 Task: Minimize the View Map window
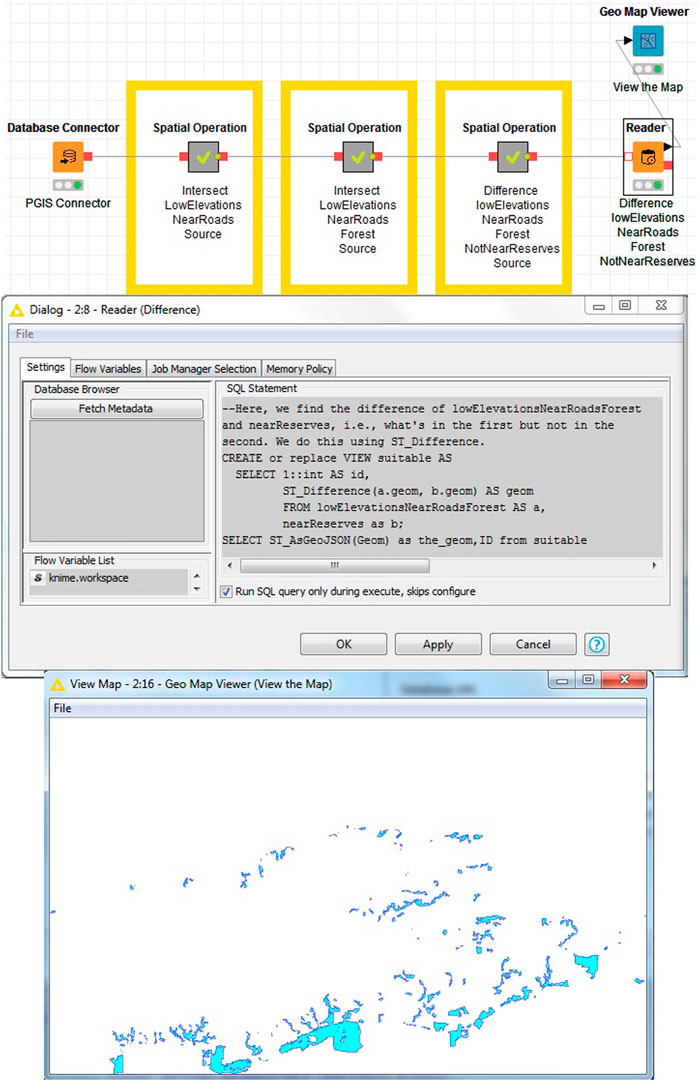(x=562, y=680)
